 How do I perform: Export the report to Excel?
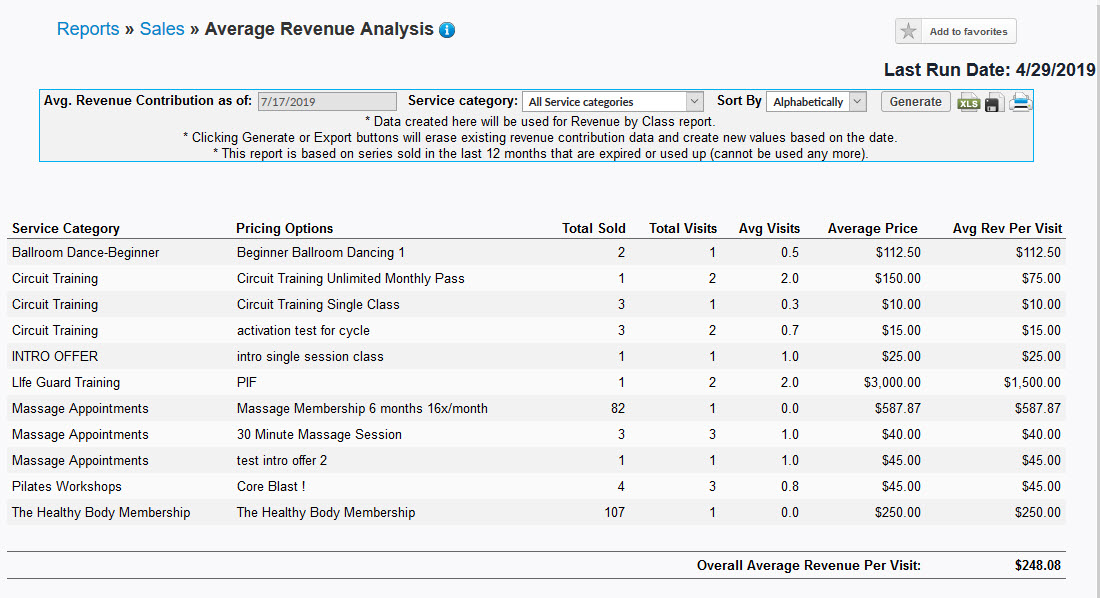[968, 101]
